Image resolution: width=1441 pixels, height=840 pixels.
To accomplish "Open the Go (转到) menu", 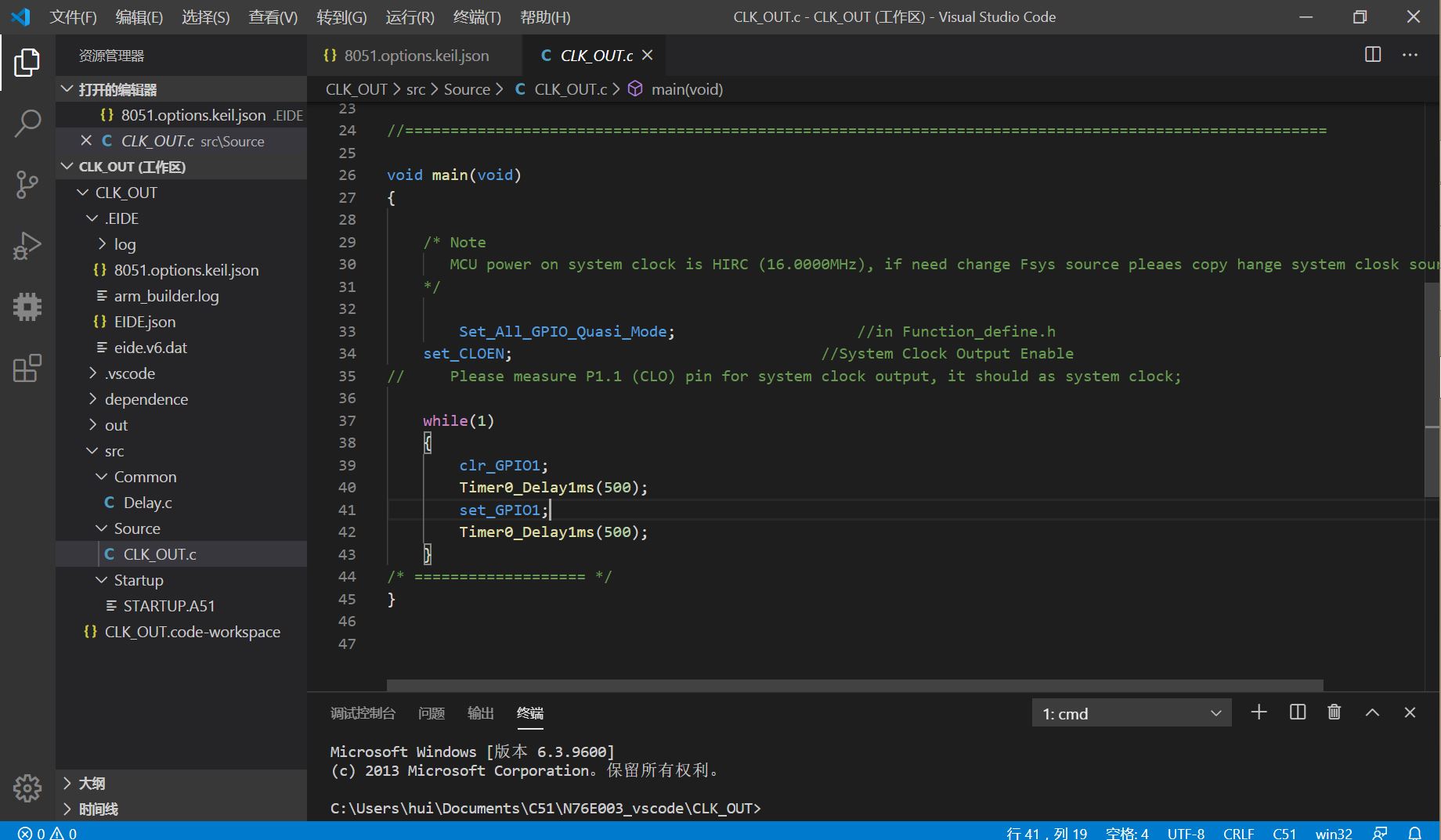I will point(341,16).
